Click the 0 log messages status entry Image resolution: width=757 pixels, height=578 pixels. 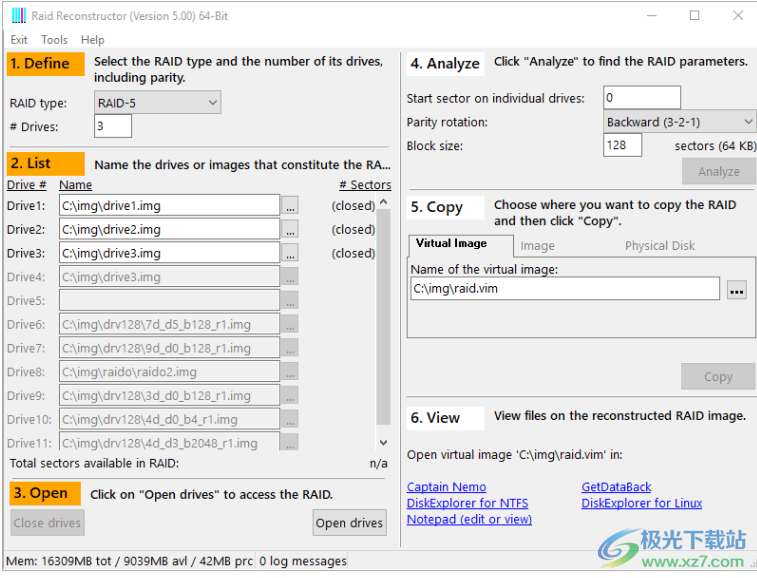pos(303,561)
